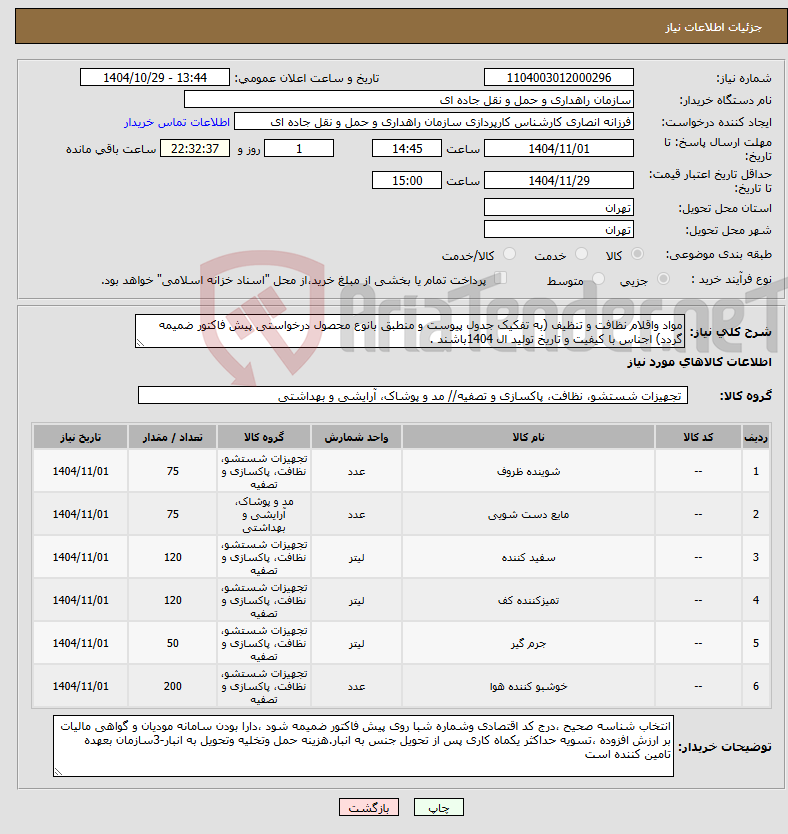The height and width of the screenshot is (834, 788).
Task: Click the کد کالا column header
Action: (x=698, y=437)
